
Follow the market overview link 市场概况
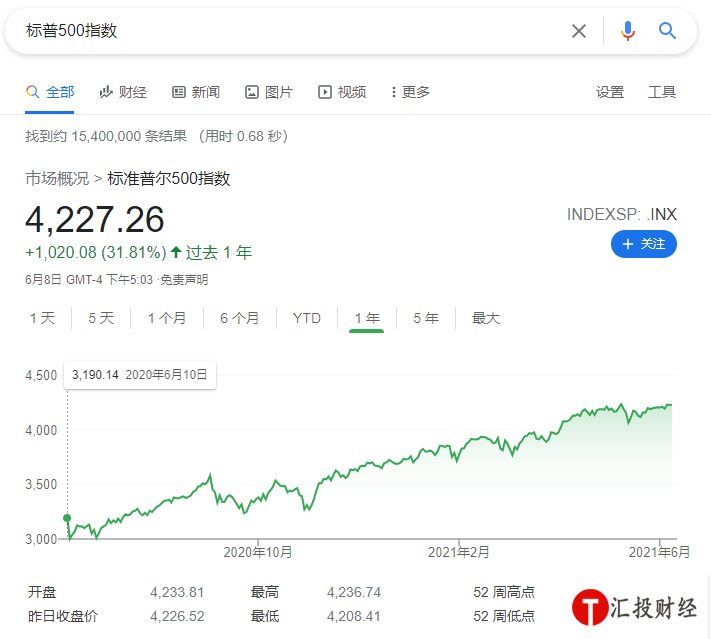(x=57, y=178)
